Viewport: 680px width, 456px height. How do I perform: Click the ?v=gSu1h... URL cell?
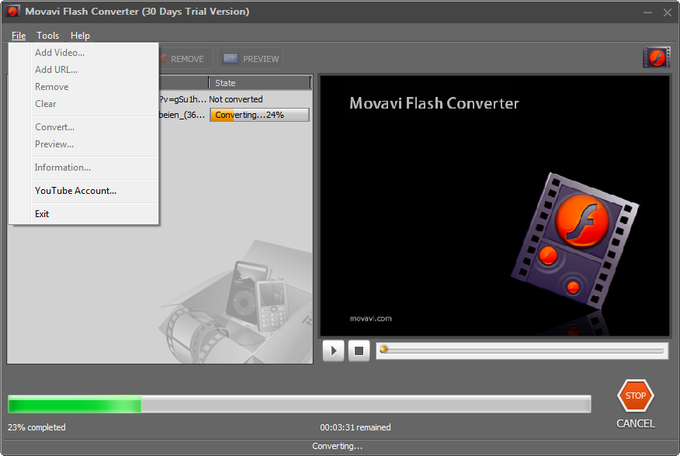coord(183,99)
